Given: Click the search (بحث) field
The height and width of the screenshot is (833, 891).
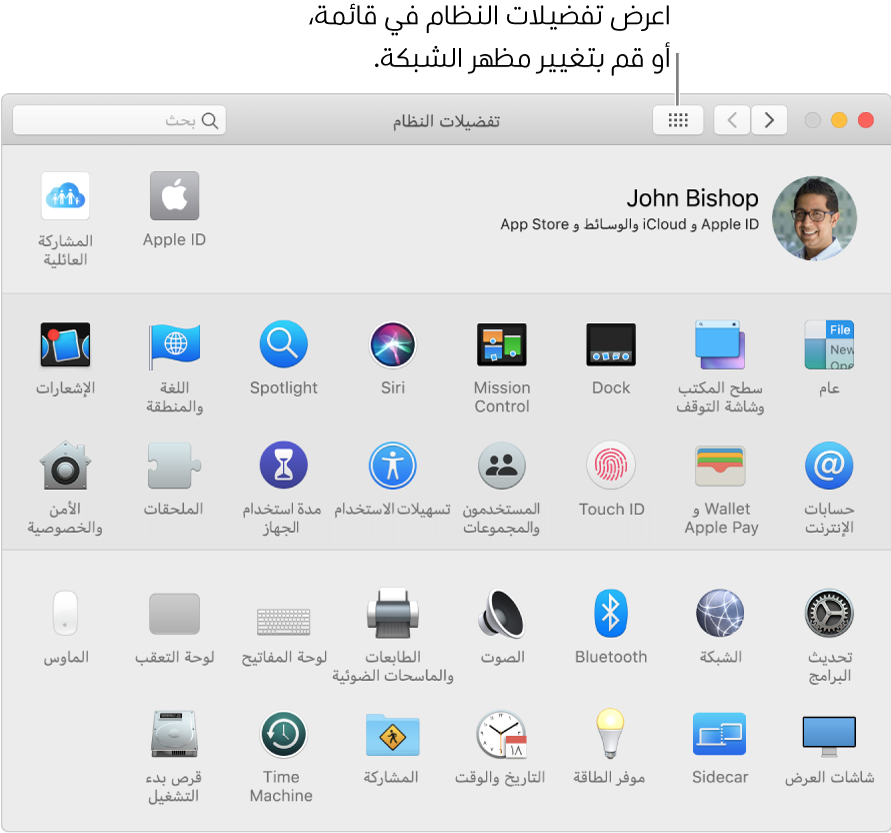Looking at the screenshot, I should [119, 120].
